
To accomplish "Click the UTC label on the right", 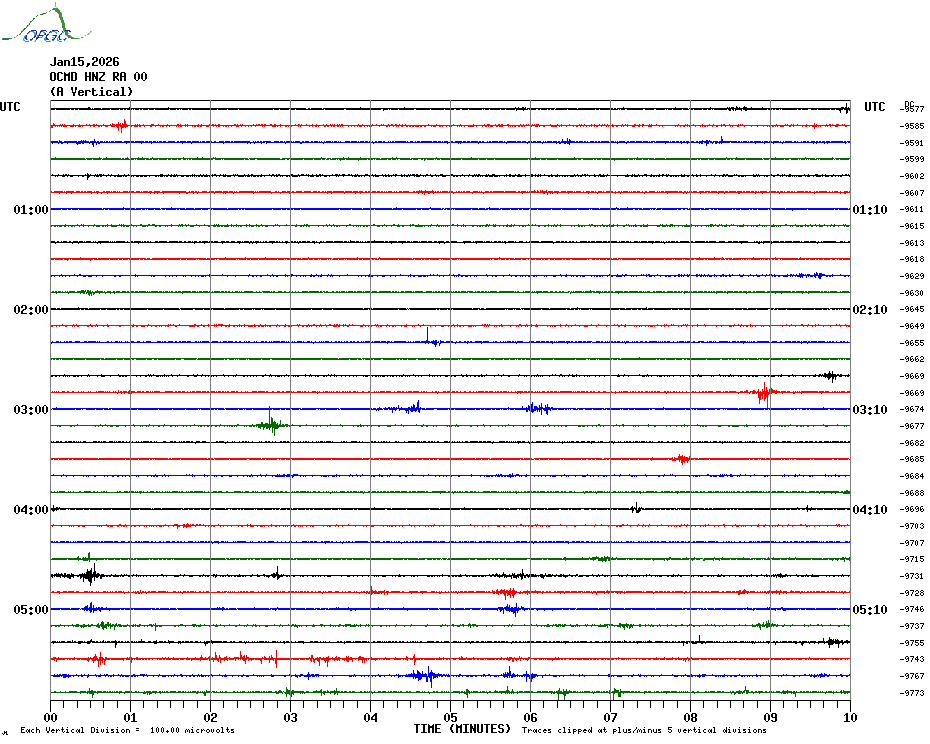I will tap(874, 107).
